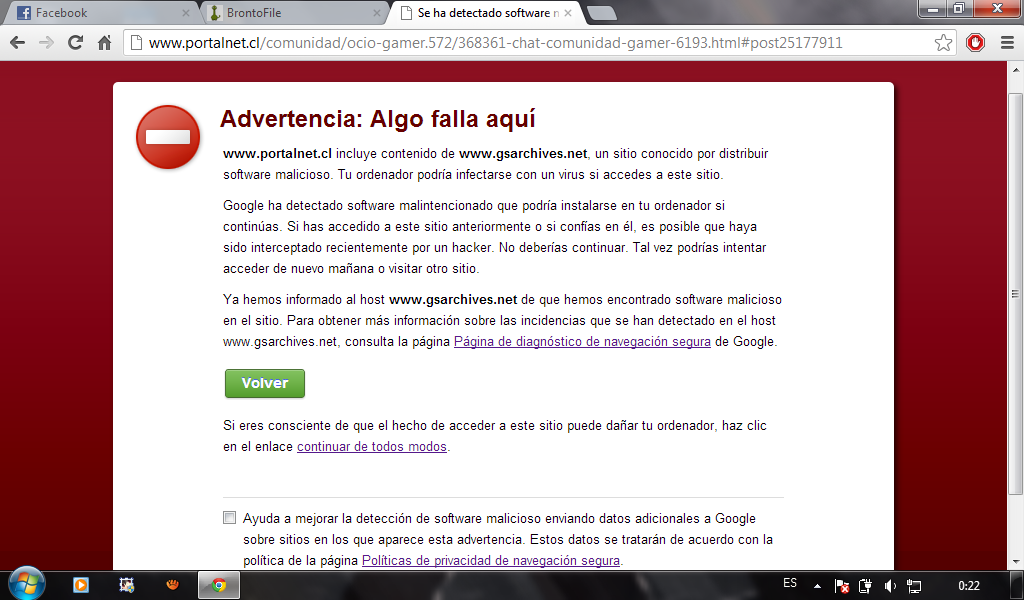Open the Chrome menu hamburger icon

1007,43
